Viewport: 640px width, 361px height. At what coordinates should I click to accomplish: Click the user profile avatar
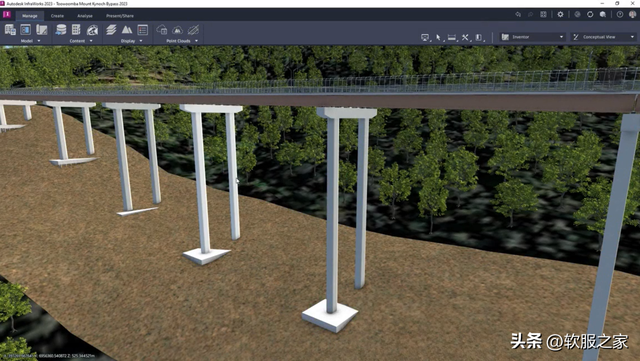coord(633,14)
